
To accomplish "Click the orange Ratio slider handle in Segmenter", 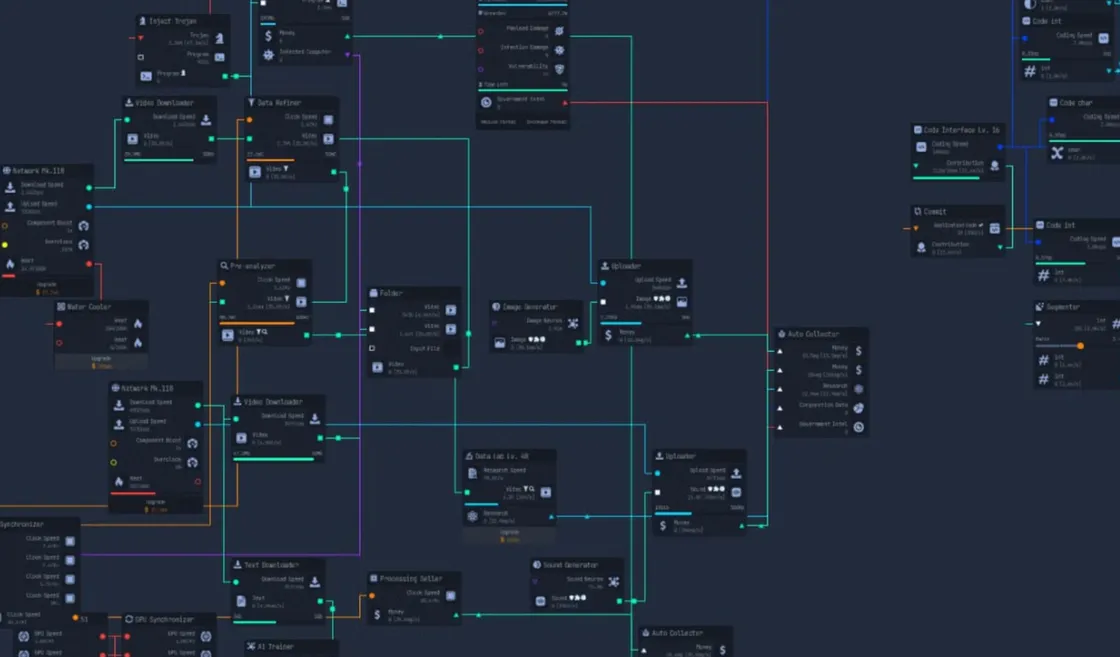I will coord(1080,346).
